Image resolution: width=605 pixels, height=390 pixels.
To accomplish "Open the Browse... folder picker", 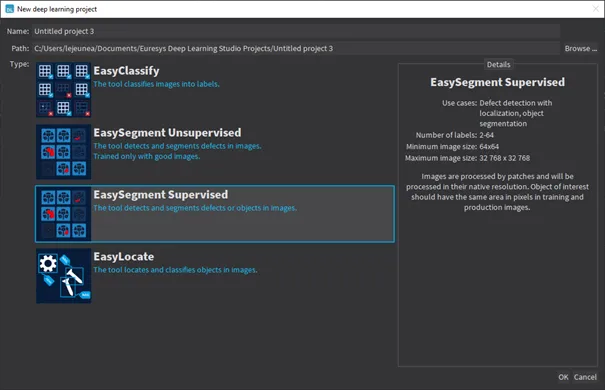I will 581,48.
